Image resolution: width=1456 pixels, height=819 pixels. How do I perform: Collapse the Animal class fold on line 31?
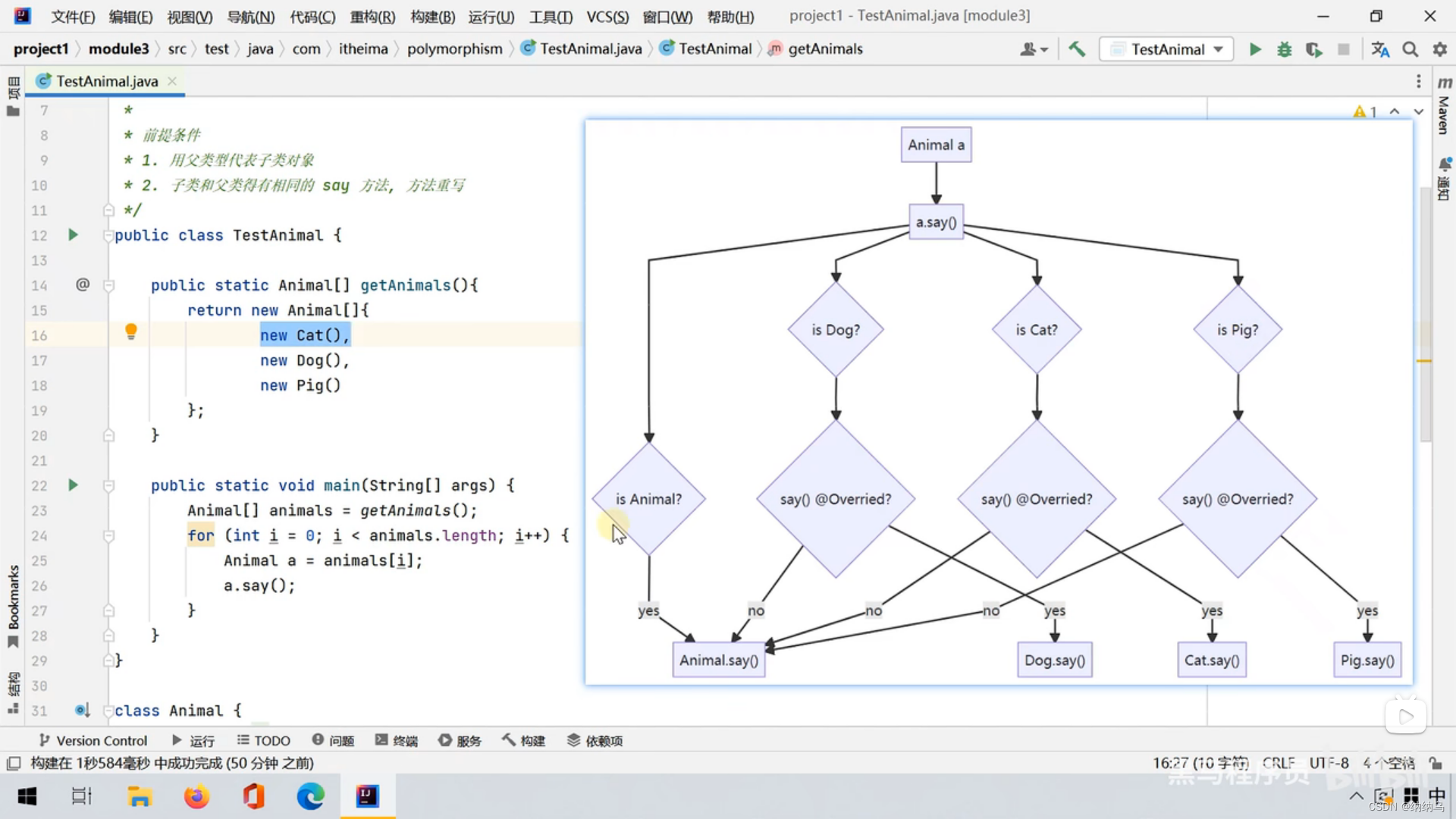point(108,711)
